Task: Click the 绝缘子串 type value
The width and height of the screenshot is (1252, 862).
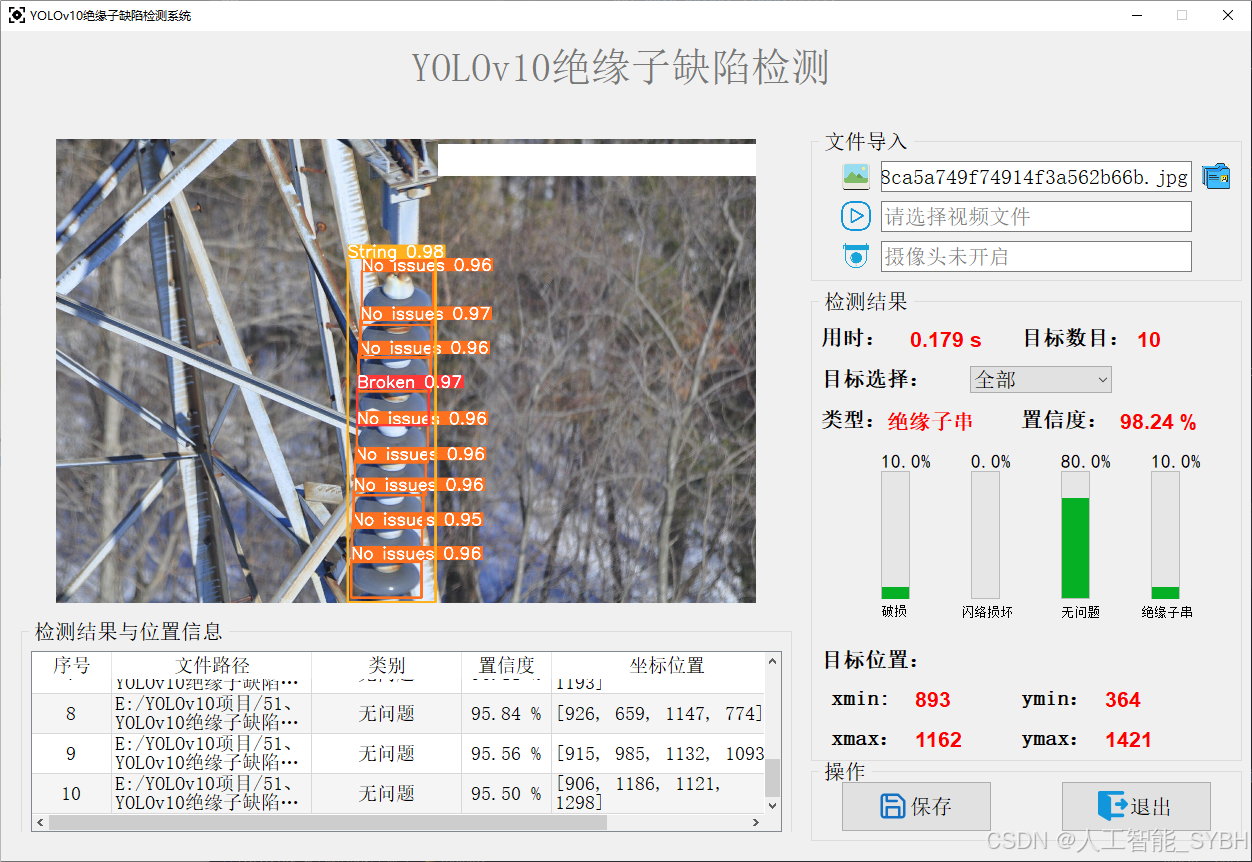Action: tap(930, 421)
